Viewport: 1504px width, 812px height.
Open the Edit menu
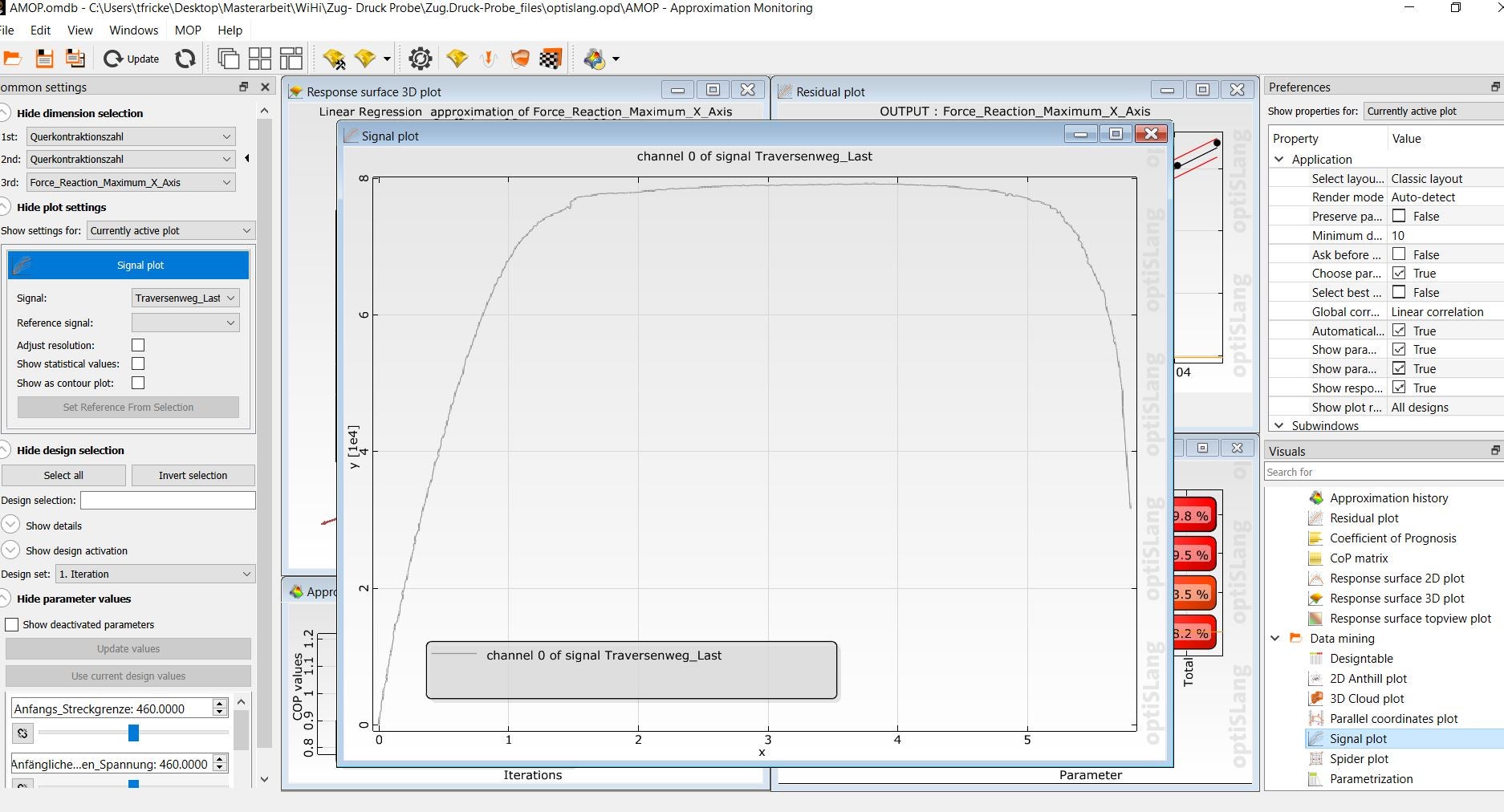(40, 30)
